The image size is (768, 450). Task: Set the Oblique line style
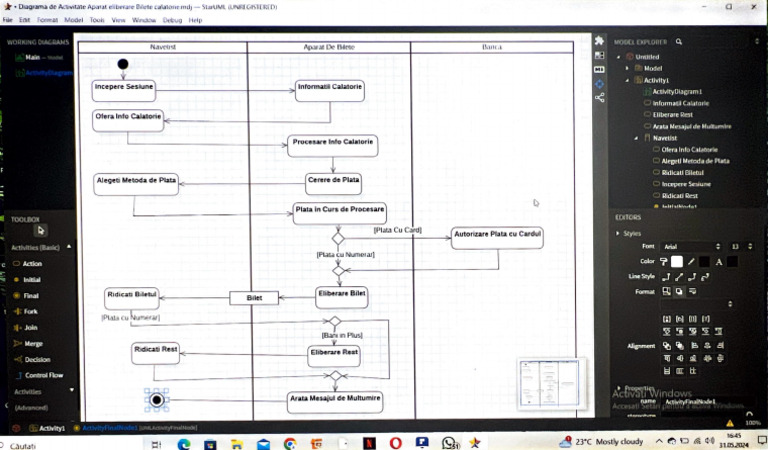[x=679, y=277]
